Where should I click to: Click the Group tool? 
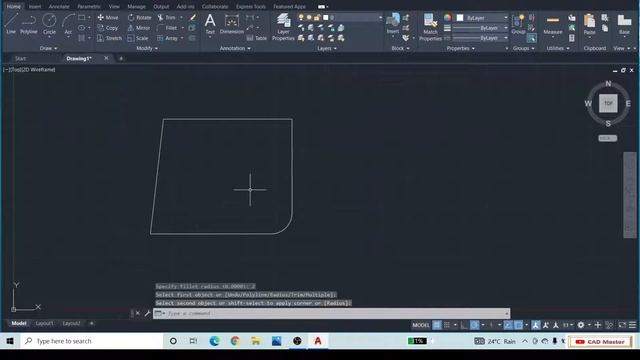518,23
